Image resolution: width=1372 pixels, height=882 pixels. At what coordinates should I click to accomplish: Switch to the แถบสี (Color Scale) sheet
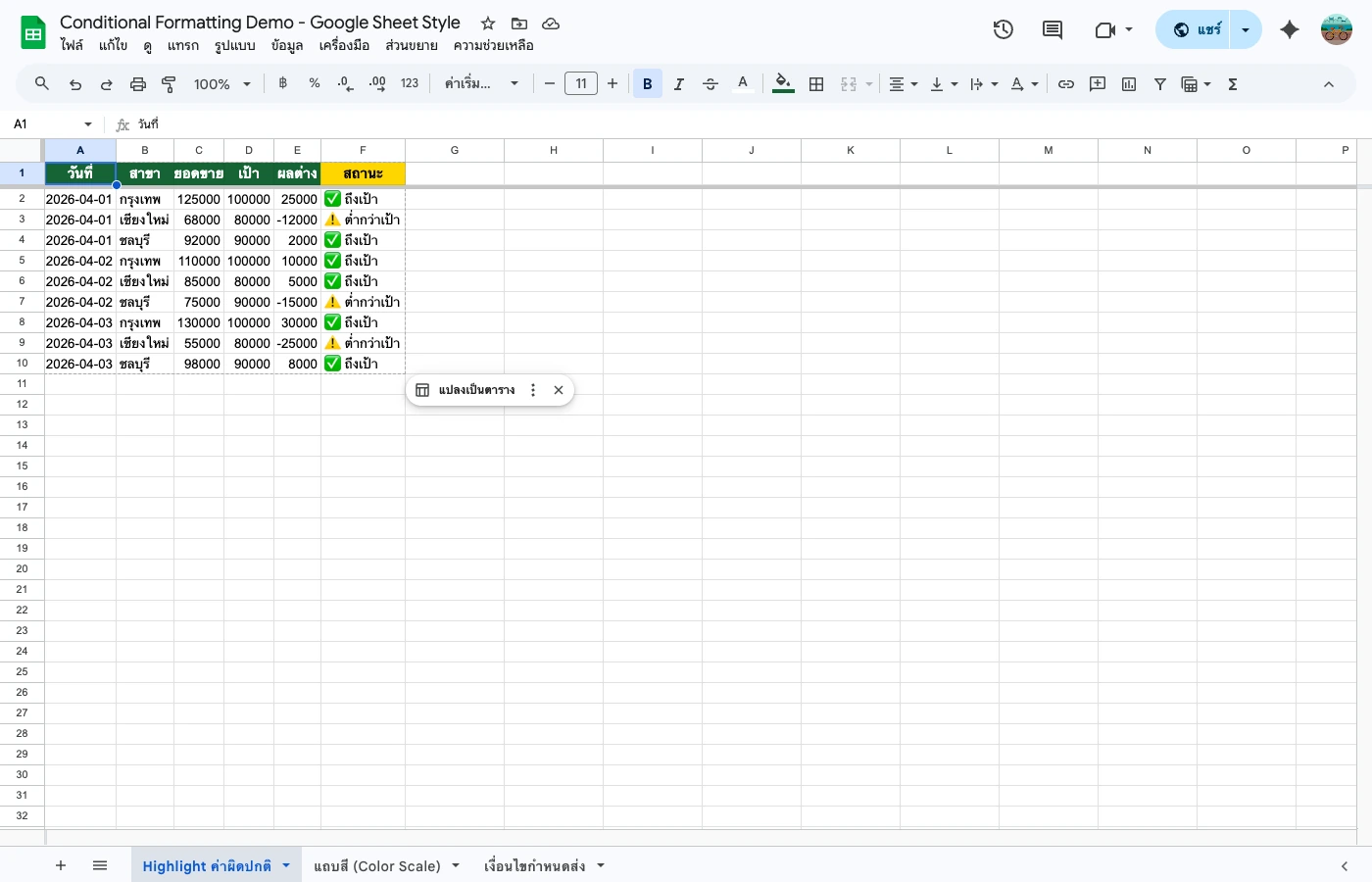[x=377, y=865]
